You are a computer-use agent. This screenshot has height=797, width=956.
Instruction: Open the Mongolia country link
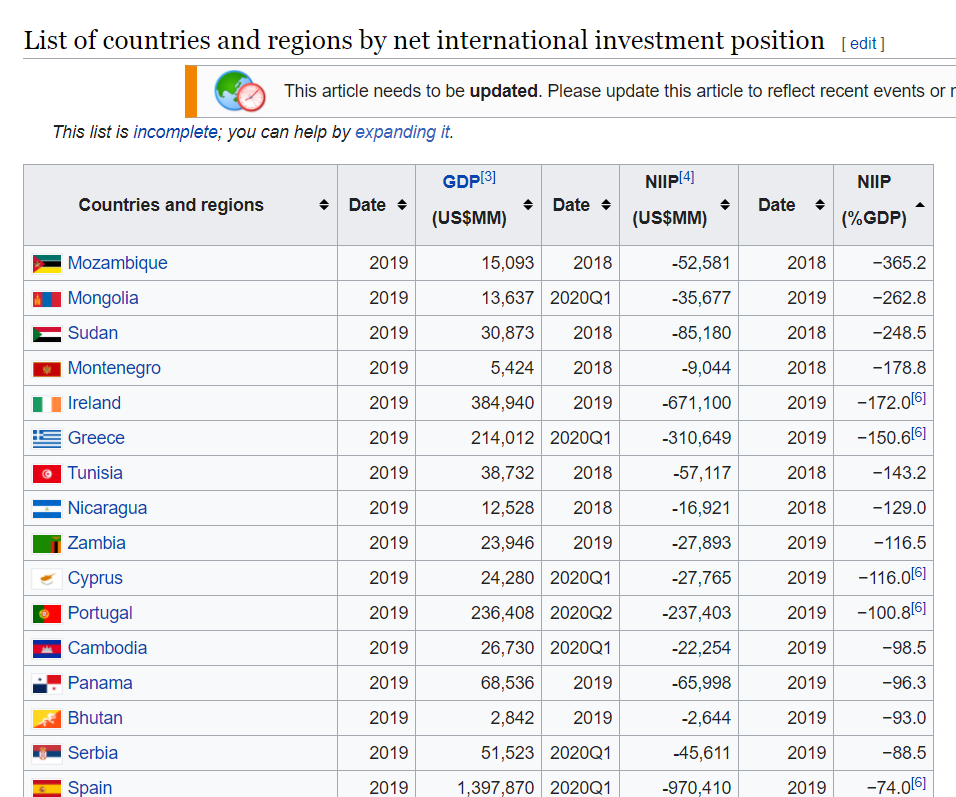(103, 298)
